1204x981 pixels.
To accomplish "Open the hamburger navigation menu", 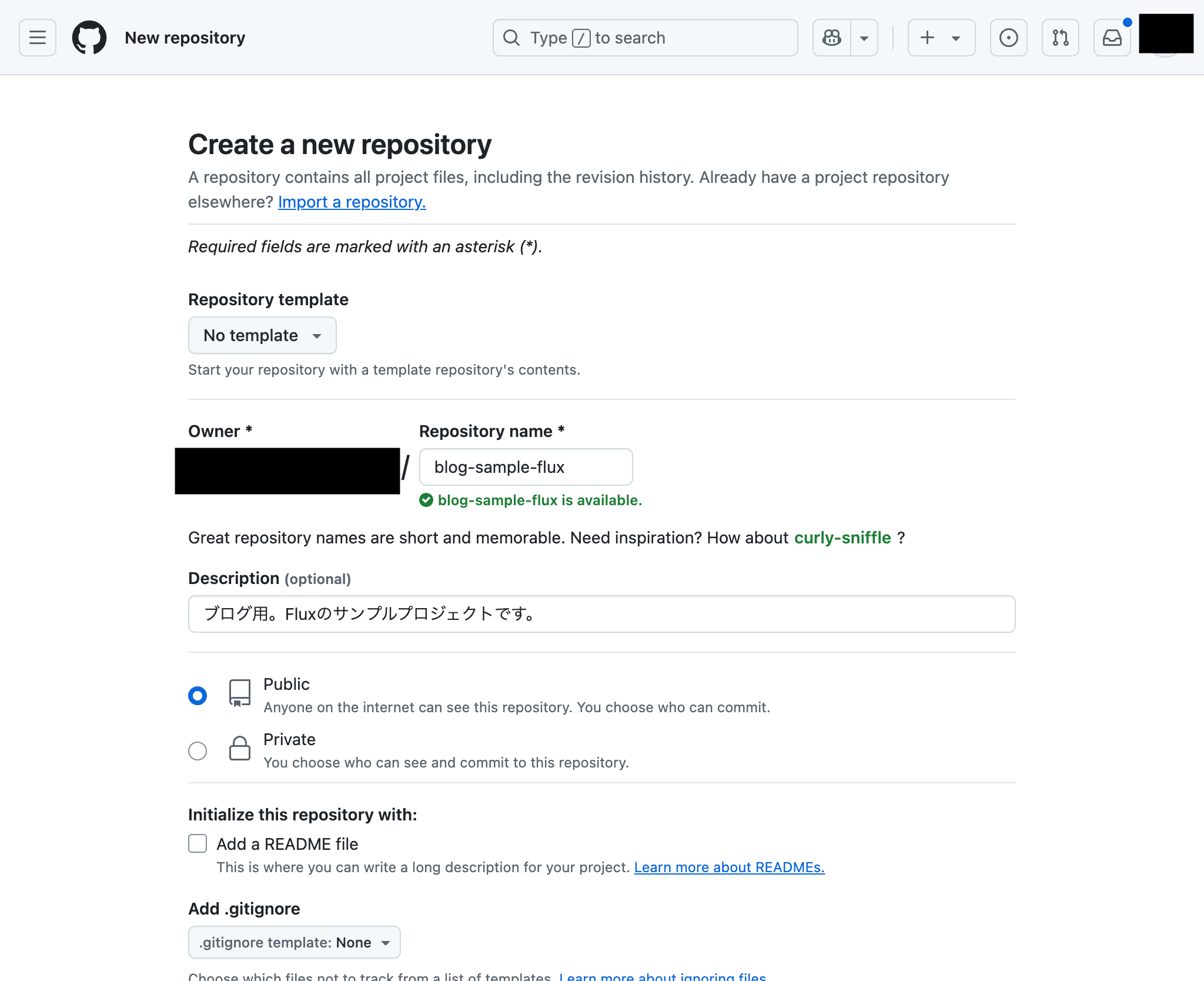I will coord(38,38).
